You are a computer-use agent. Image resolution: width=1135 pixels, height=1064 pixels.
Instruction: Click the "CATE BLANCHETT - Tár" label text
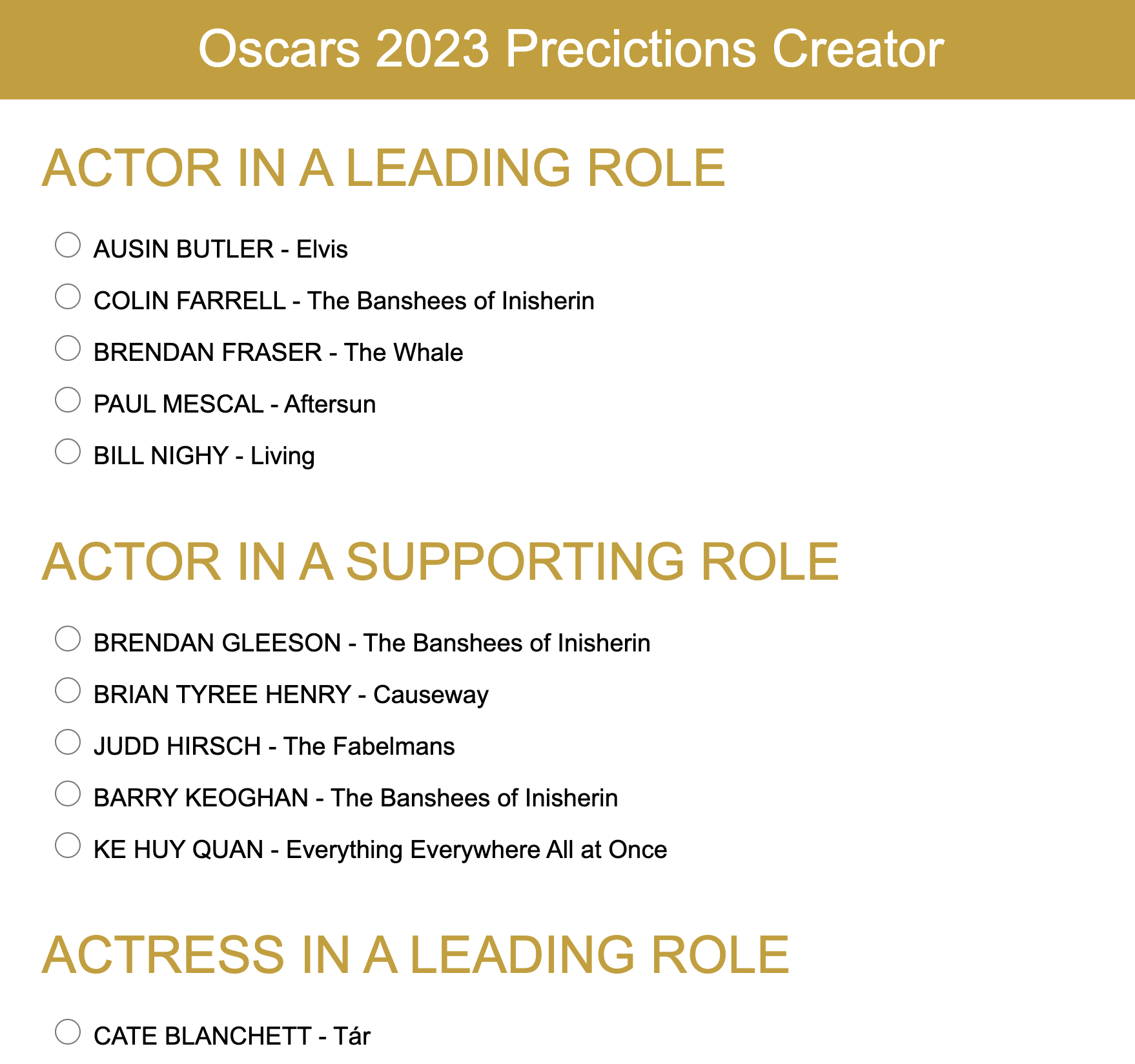(x=232, y=1036)
